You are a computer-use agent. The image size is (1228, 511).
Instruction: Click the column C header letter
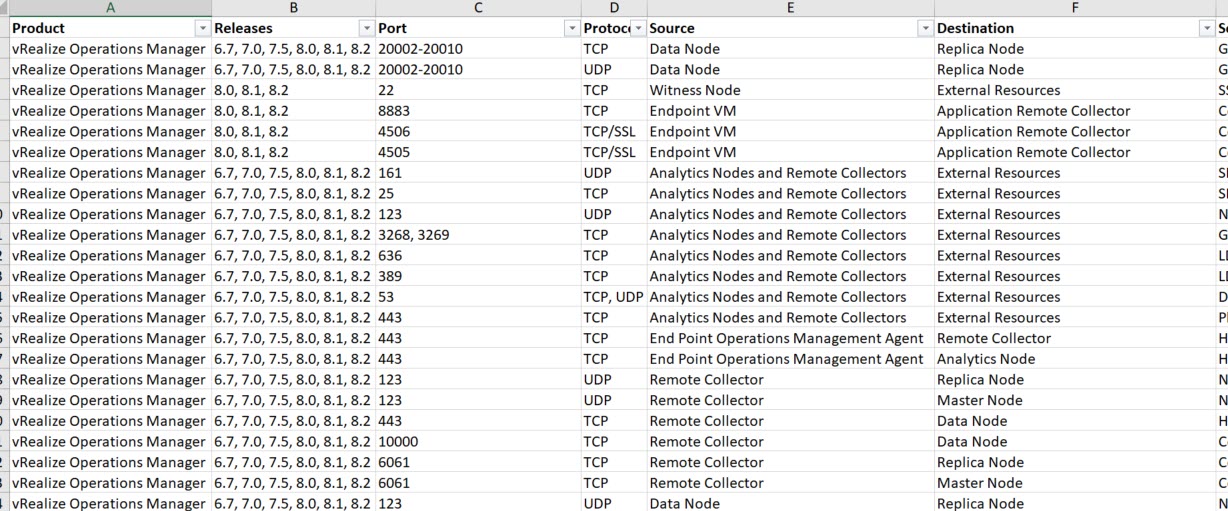(478, 8)
